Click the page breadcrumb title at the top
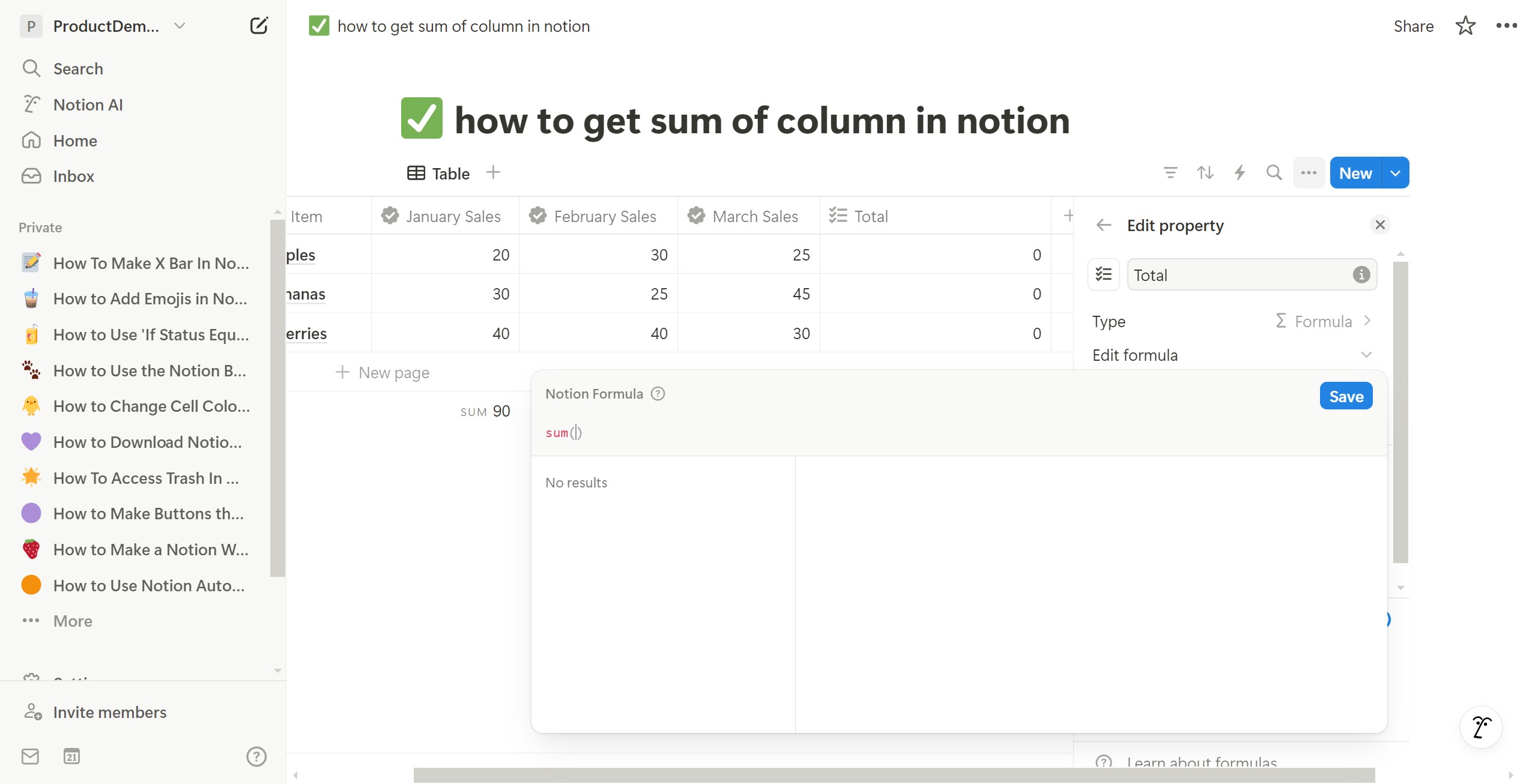Viewport: 1538px width, 784px height. pyautogui.click(x=463, y=26)
